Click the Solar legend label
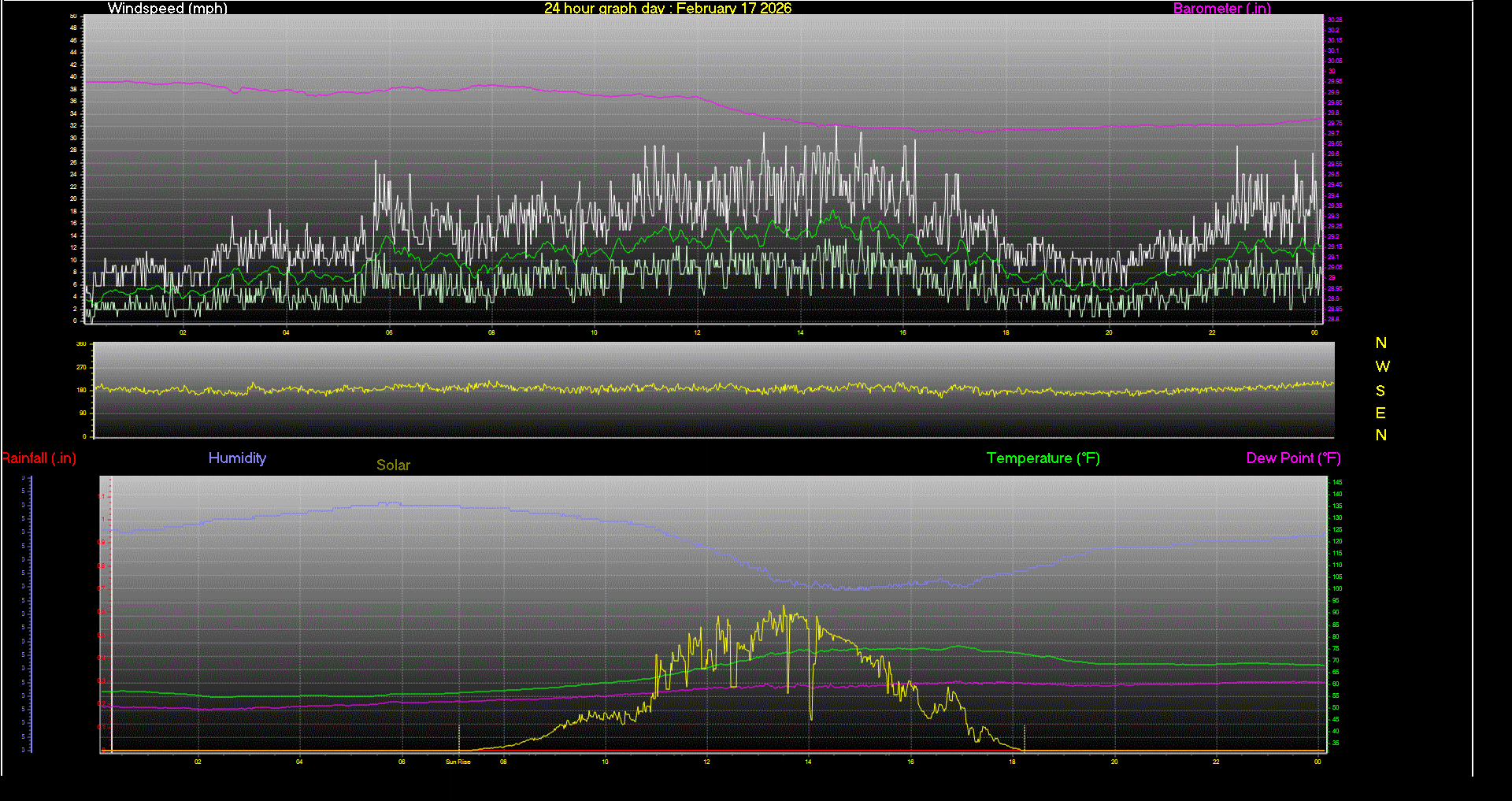The image size is (1512, 801). [393, 465]
